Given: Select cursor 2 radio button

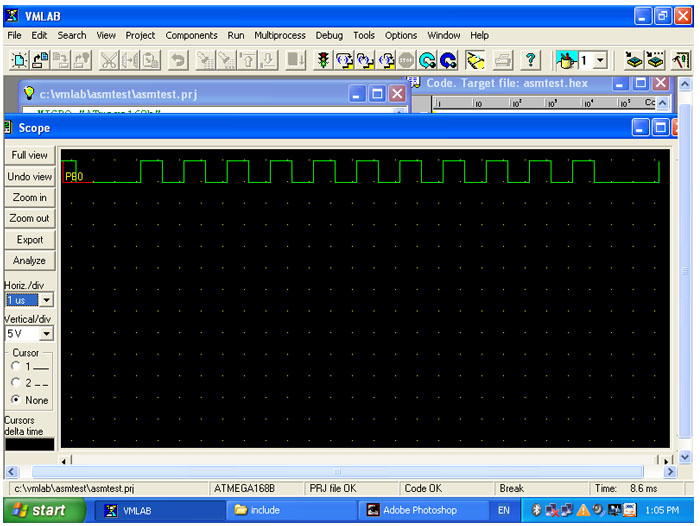Looking at the screenshot, I should coord(14,383).
